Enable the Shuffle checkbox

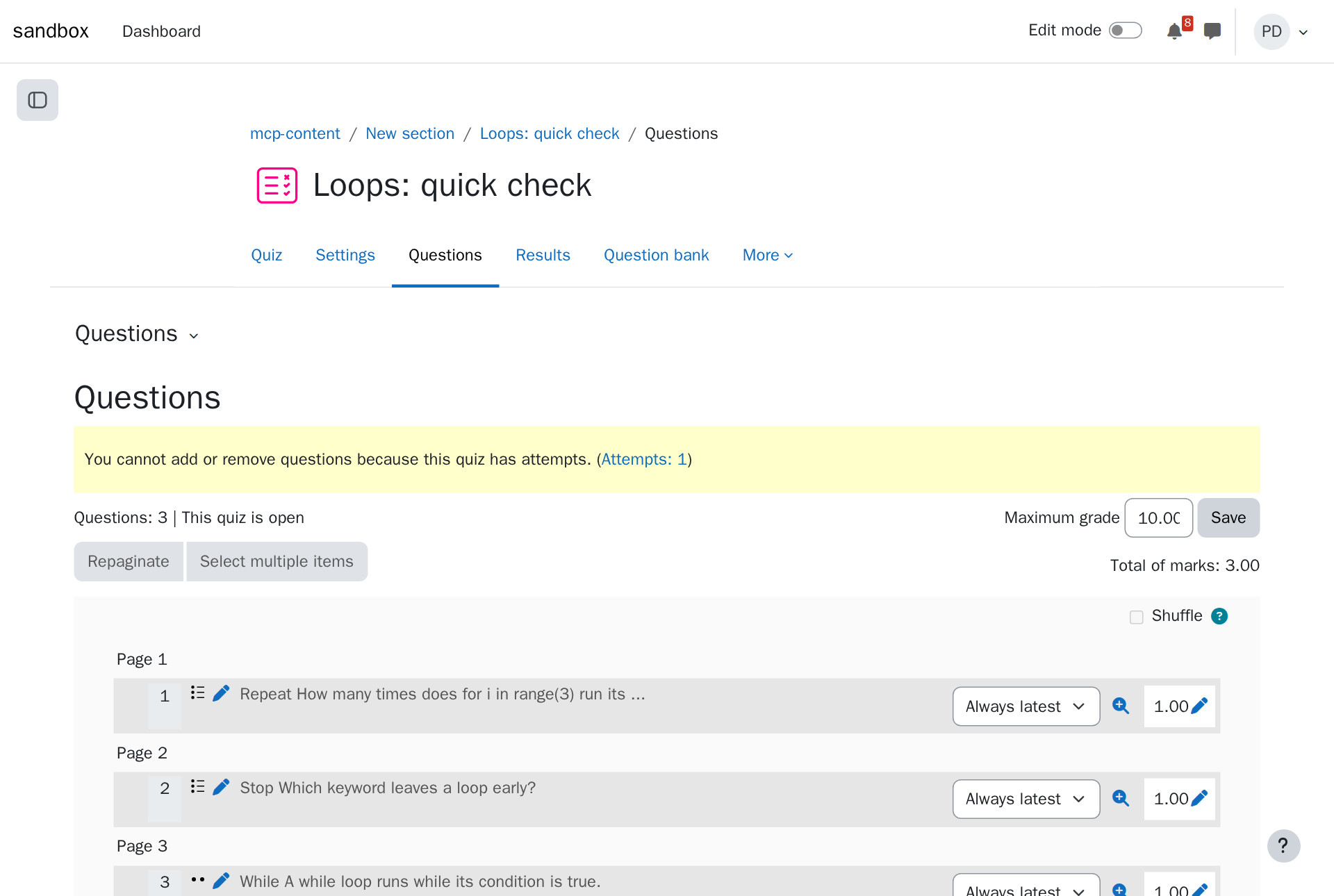1137,617
